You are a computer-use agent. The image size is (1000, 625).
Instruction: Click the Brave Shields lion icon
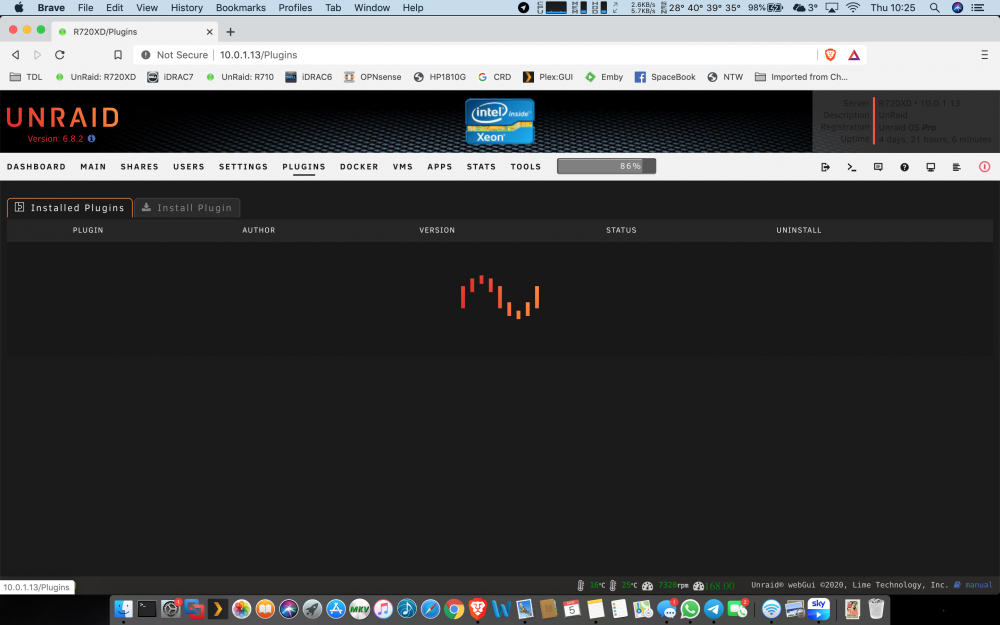coord(830,55)
